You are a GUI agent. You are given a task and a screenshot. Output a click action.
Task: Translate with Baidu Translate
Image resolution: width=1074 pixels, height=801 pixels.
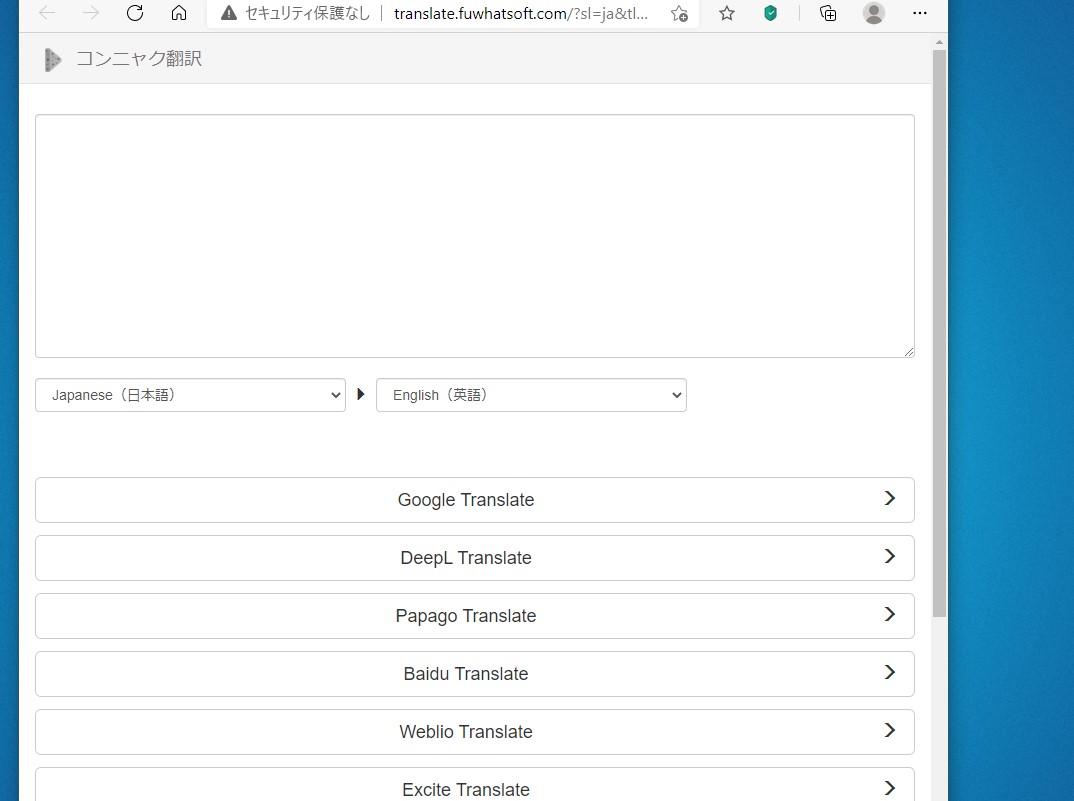point(475,674)
